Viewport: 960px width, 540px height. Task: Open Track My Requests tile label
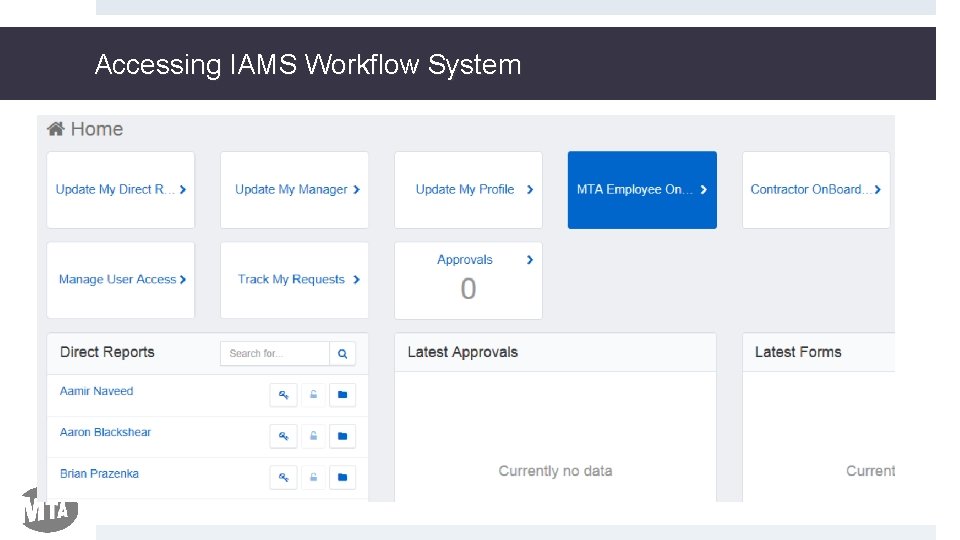pos(291,280)
